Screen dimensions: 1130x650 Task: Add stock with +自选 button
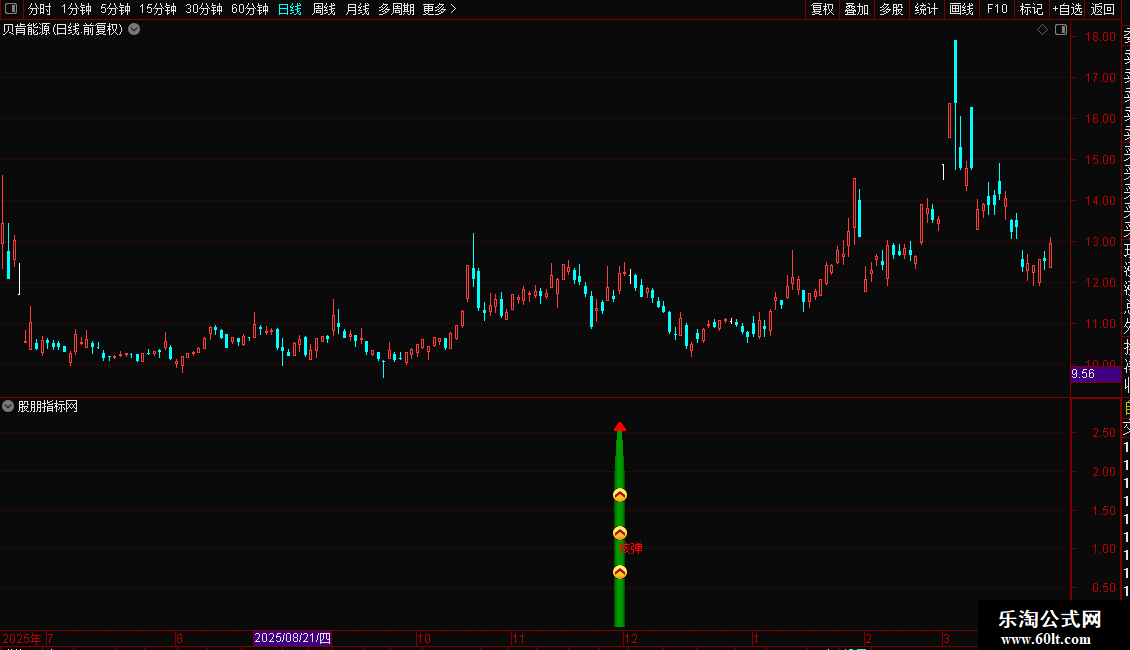(1067, 9)
